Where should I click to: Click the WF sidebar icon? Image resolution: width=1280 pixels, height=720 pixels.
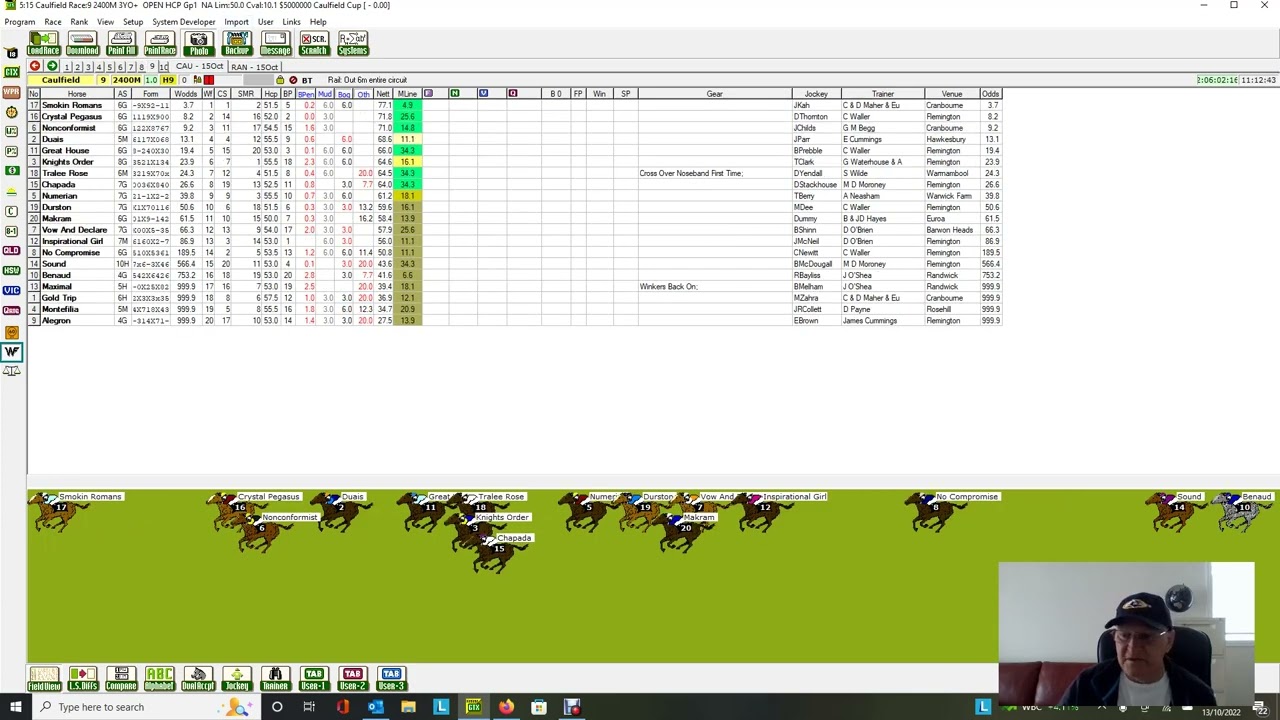click(11, 351)
